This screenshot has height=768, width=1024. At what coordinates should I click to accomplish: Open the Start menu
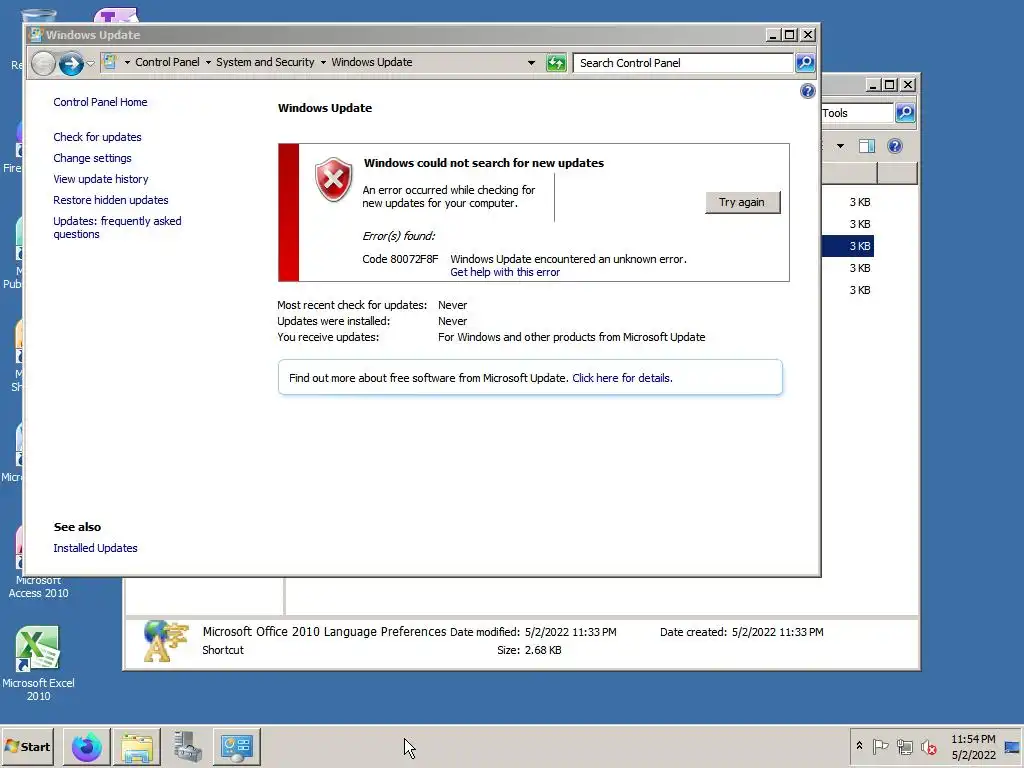[27, 747]
